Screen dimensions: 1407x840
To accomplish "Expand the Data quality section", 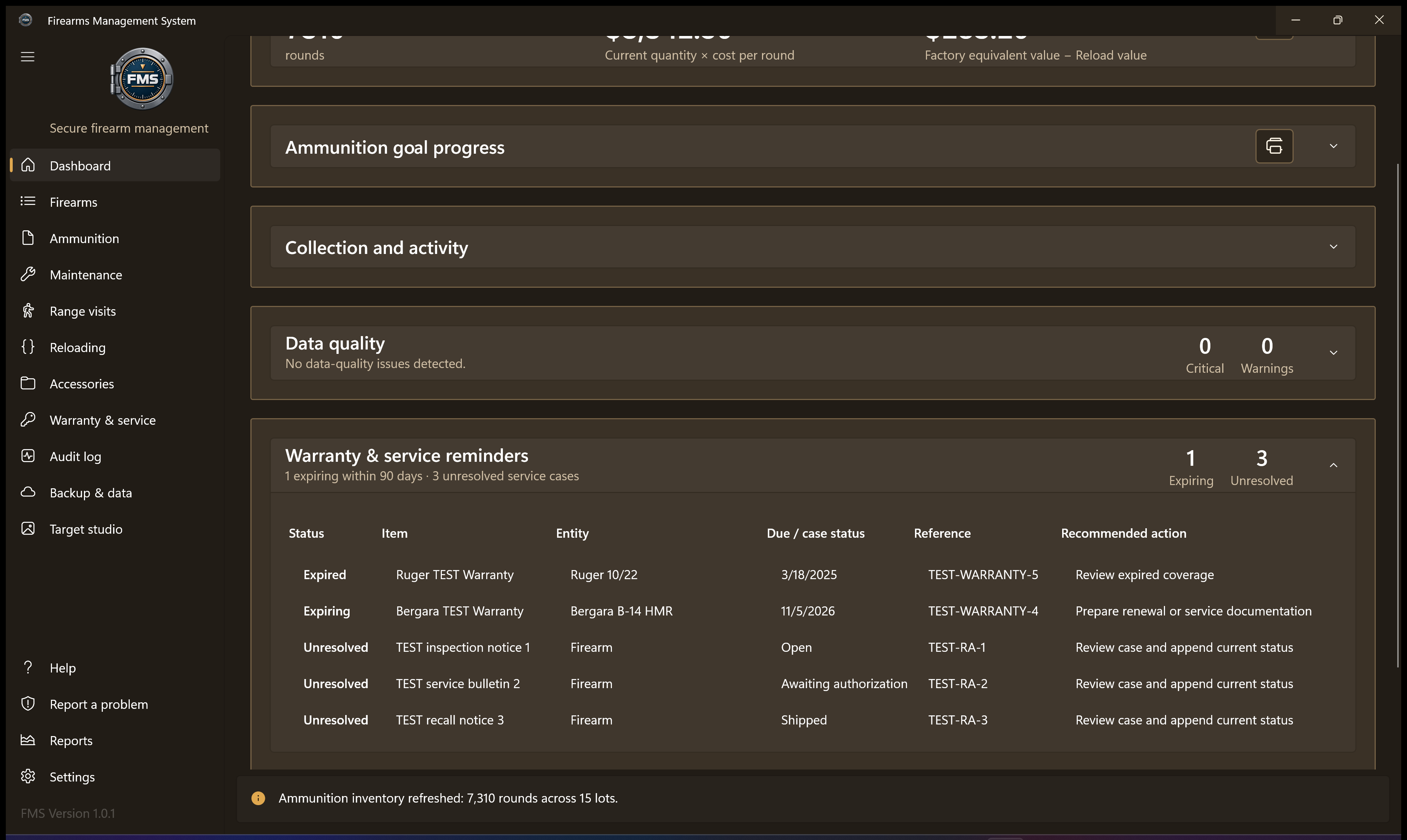I will coord(1334,353).
